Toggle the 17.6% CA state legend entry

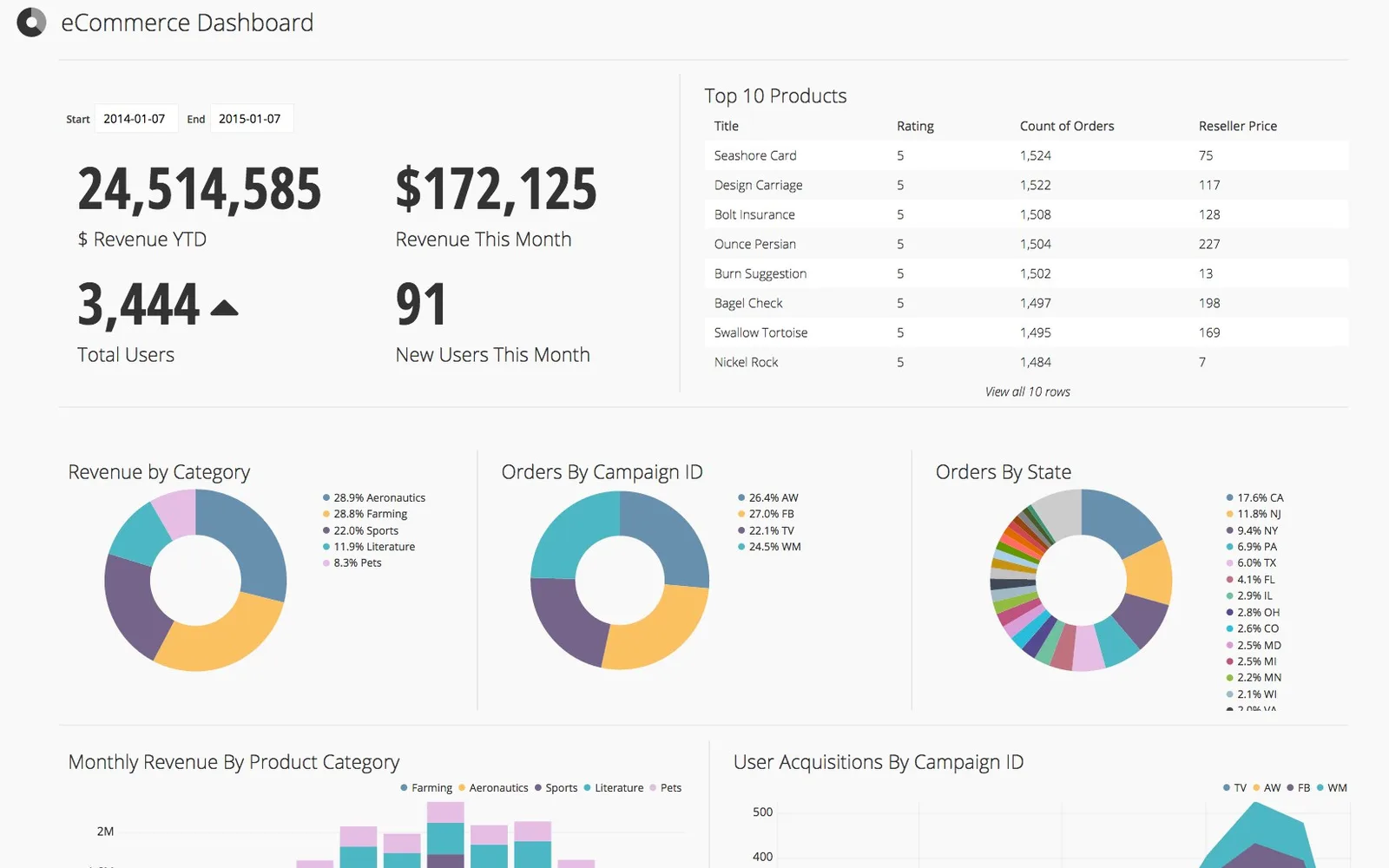[x=1254, y=497]
